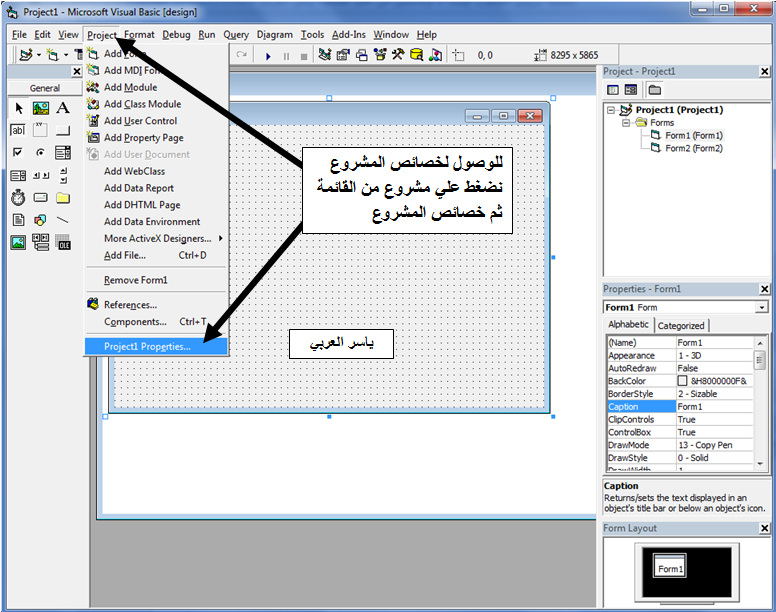The height and width of the screenshot is (612, 776).
Task: Select the TextBox control tool
Action: pos(18,130)
